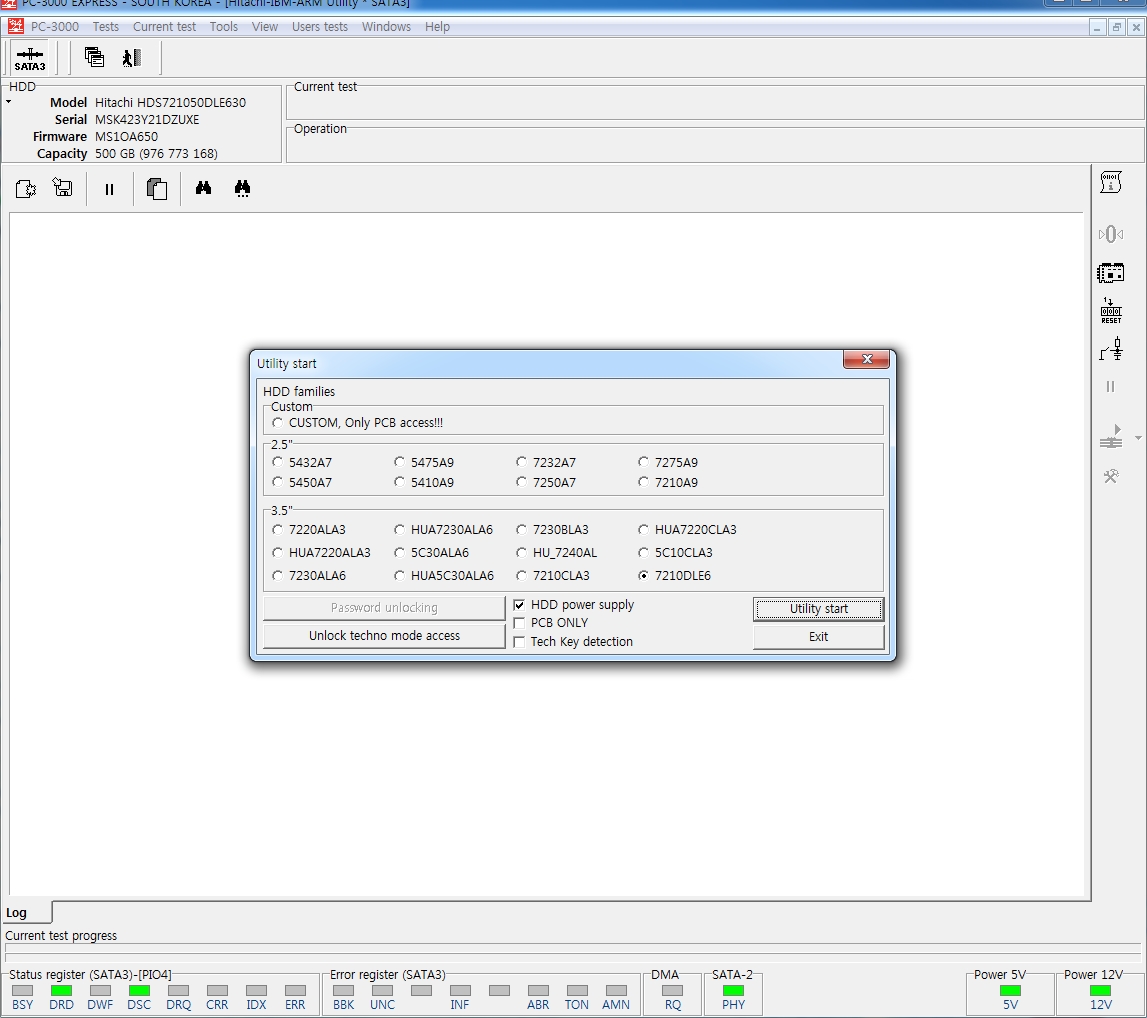Open the Windows menu
Image resolution: width=1147 pixels, height=1018 pixels.
[386, 26]
